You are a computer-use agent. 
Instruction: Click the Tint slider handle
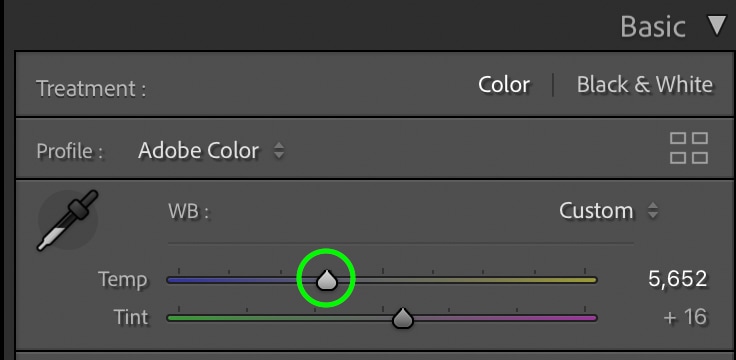(x=402, y=318)
